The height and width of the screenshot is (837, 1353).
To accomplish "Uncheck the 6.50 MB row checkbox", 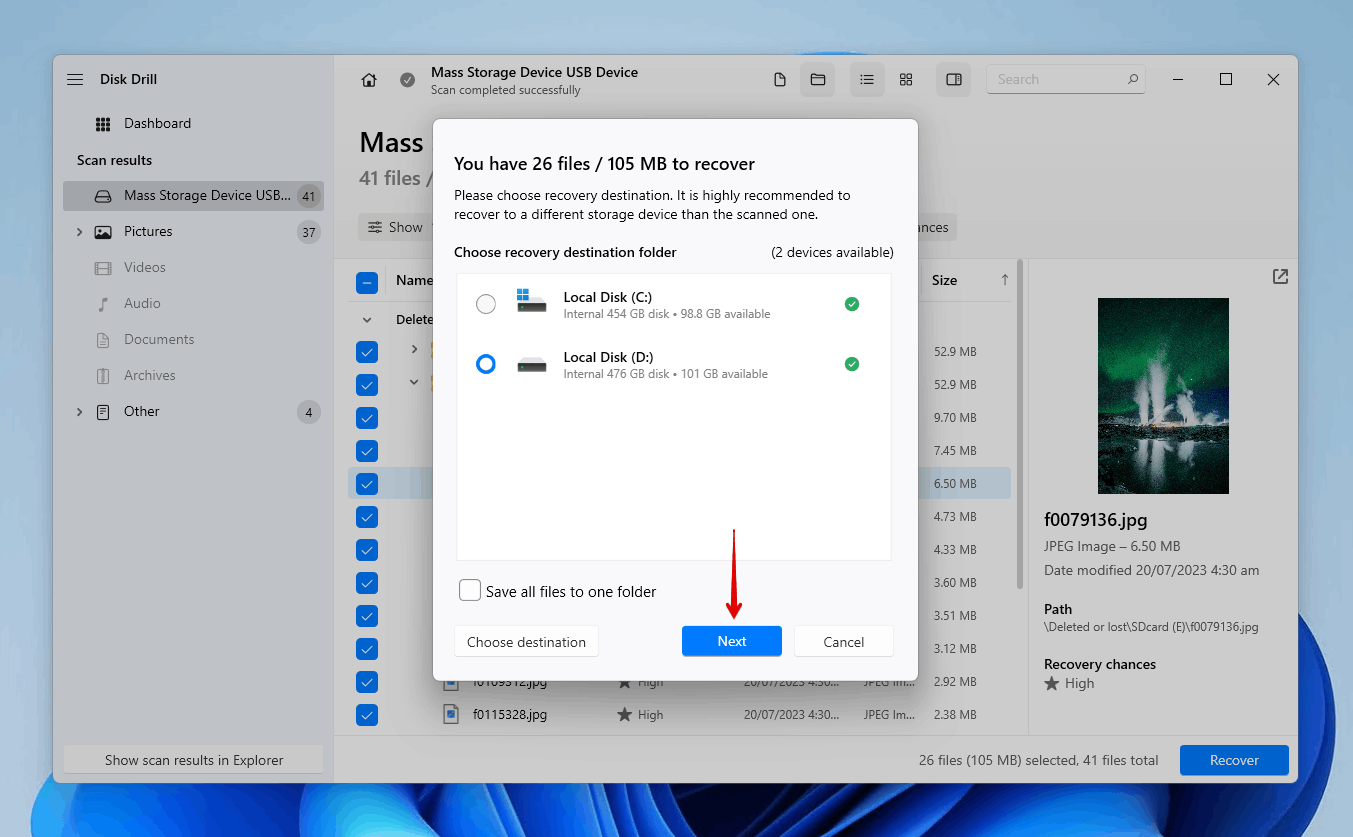I will pos(367,484).
